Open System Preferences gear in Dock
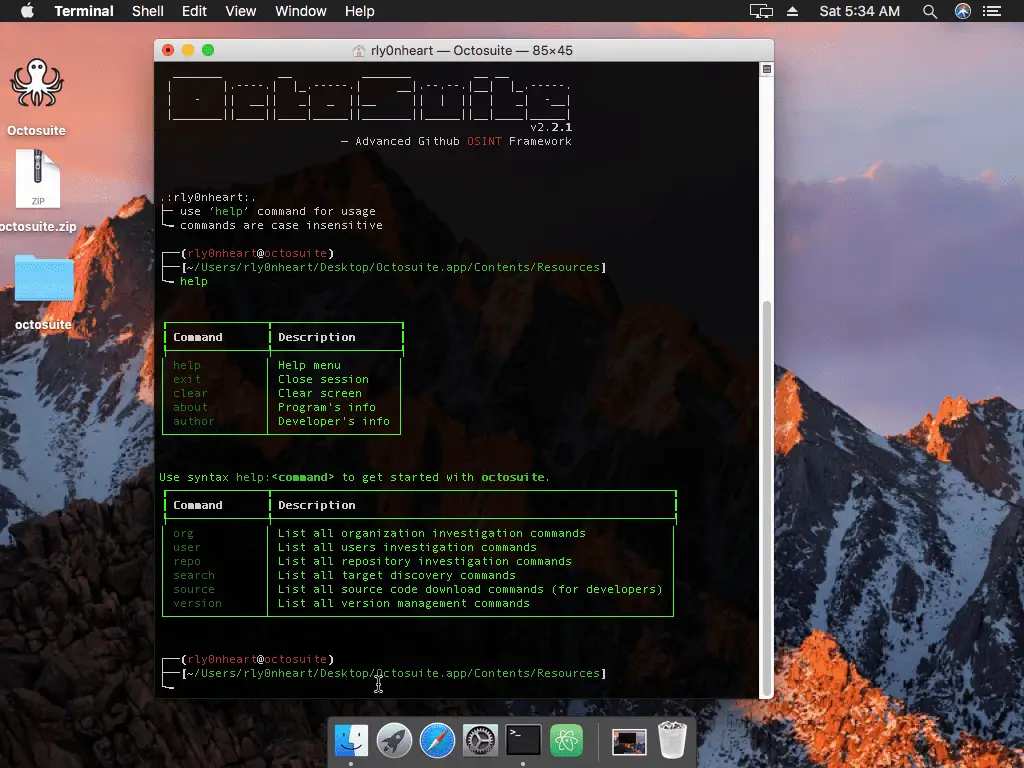 (x=480, y=741)
